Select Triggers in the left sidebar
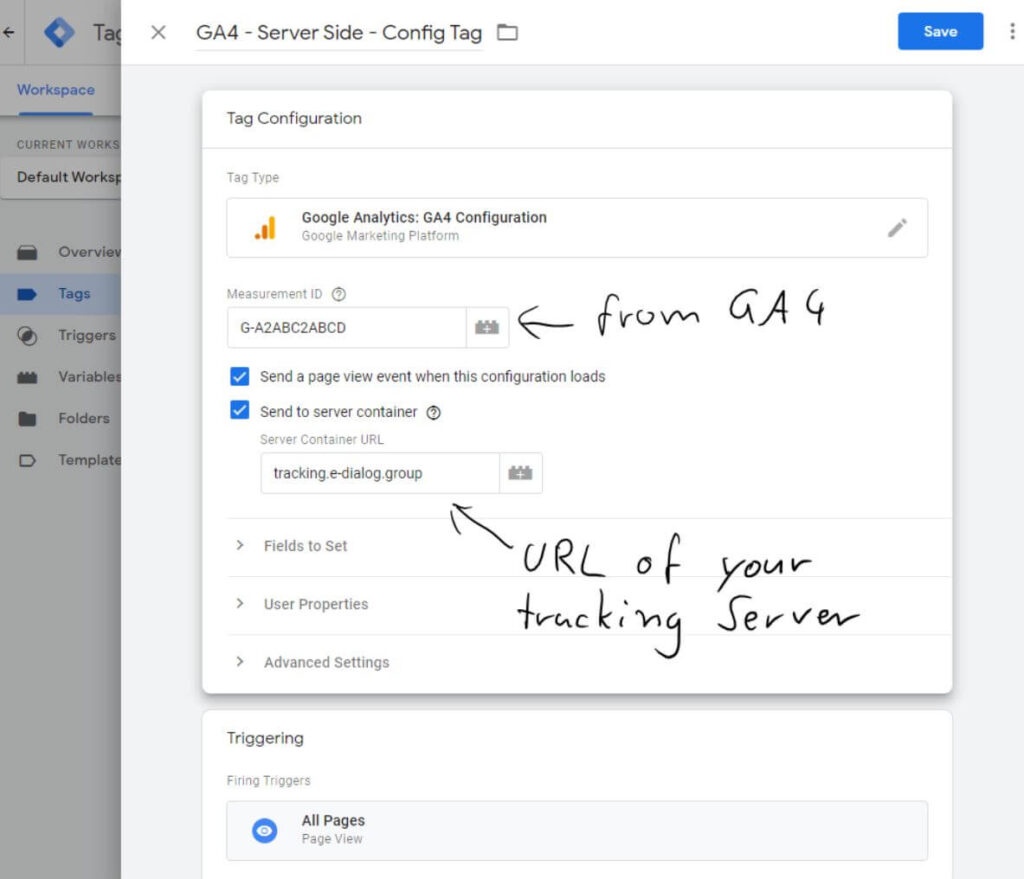Screen dimensions: 1024x879 [x=87, y=335]
